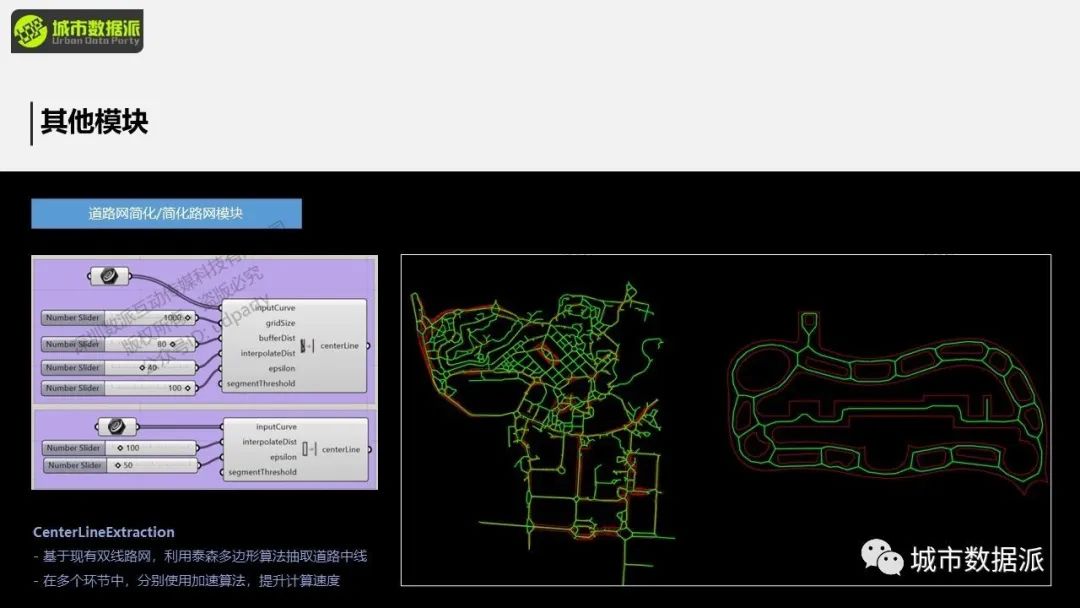Screen dimensions: 1080x608
Task: Select the Number Slider set to 40
Action: (118, 368)
